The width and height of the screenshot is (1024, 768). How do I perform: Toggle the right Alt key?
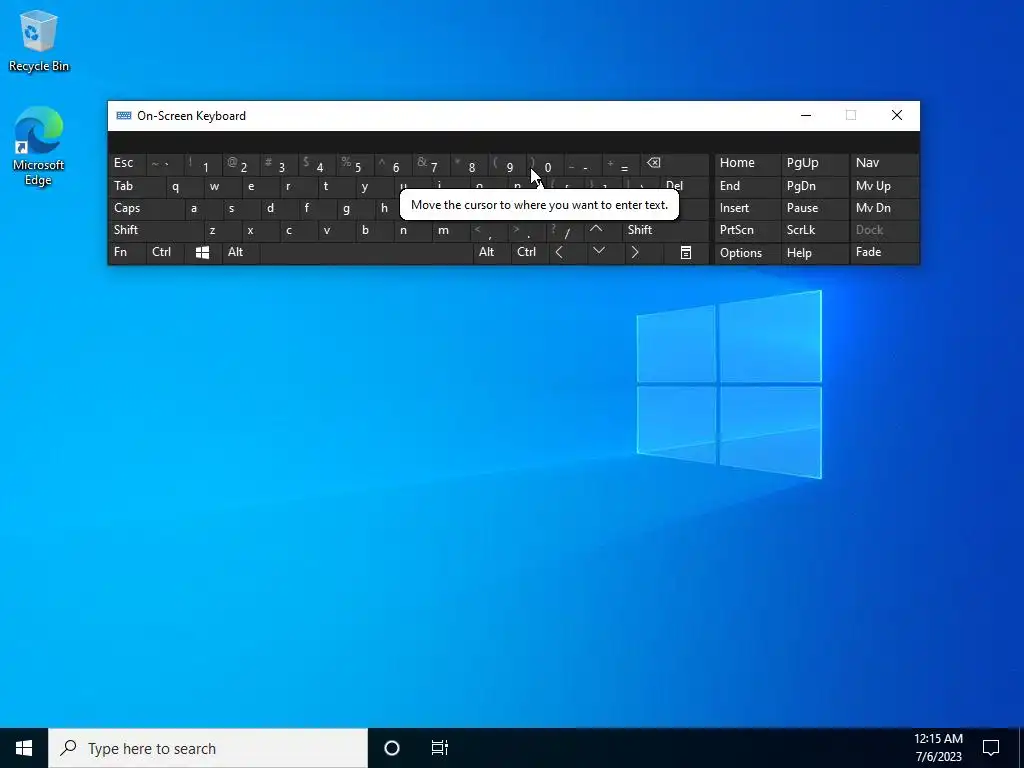point(492,252)
